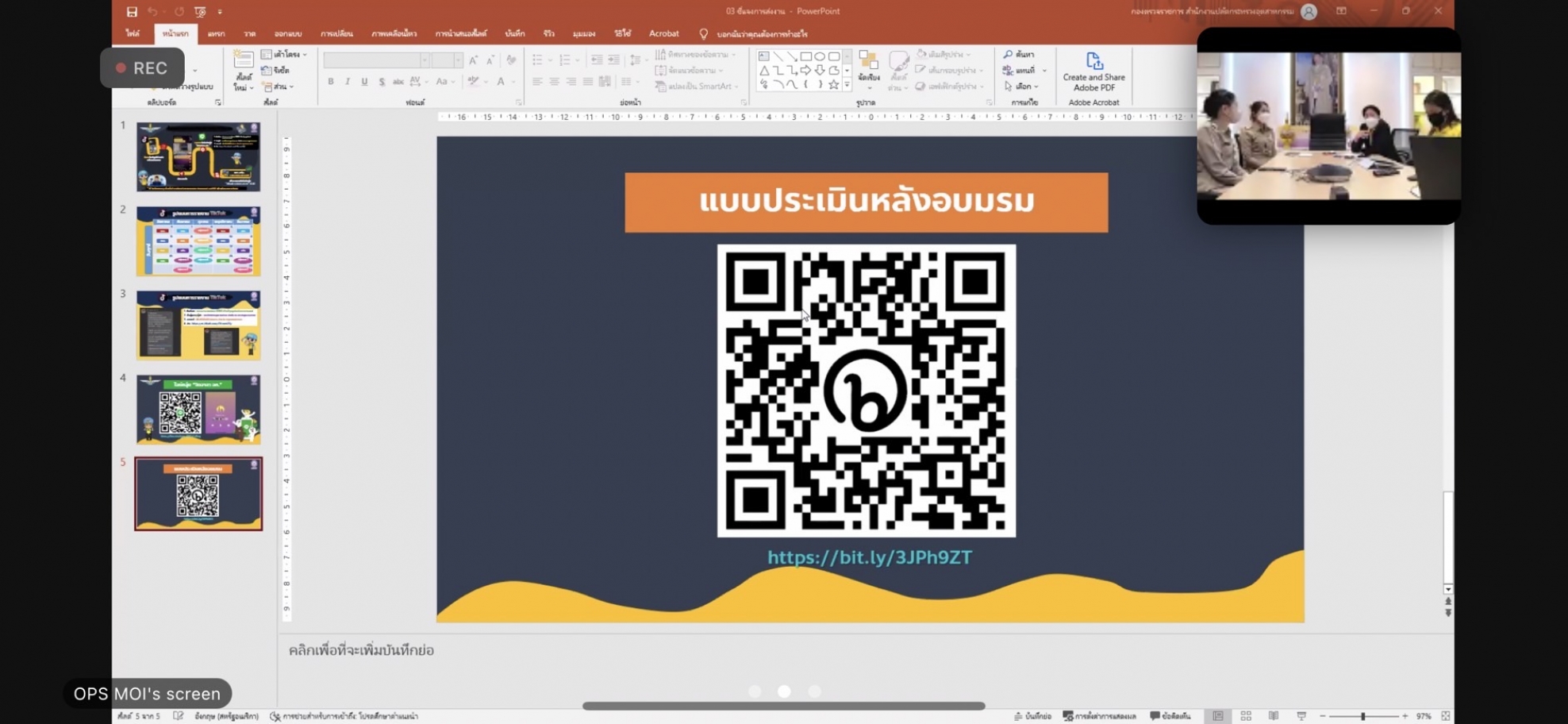Click the Undo arrow icon
This screenshot has width=1568, height=724.
coord(152,12)
